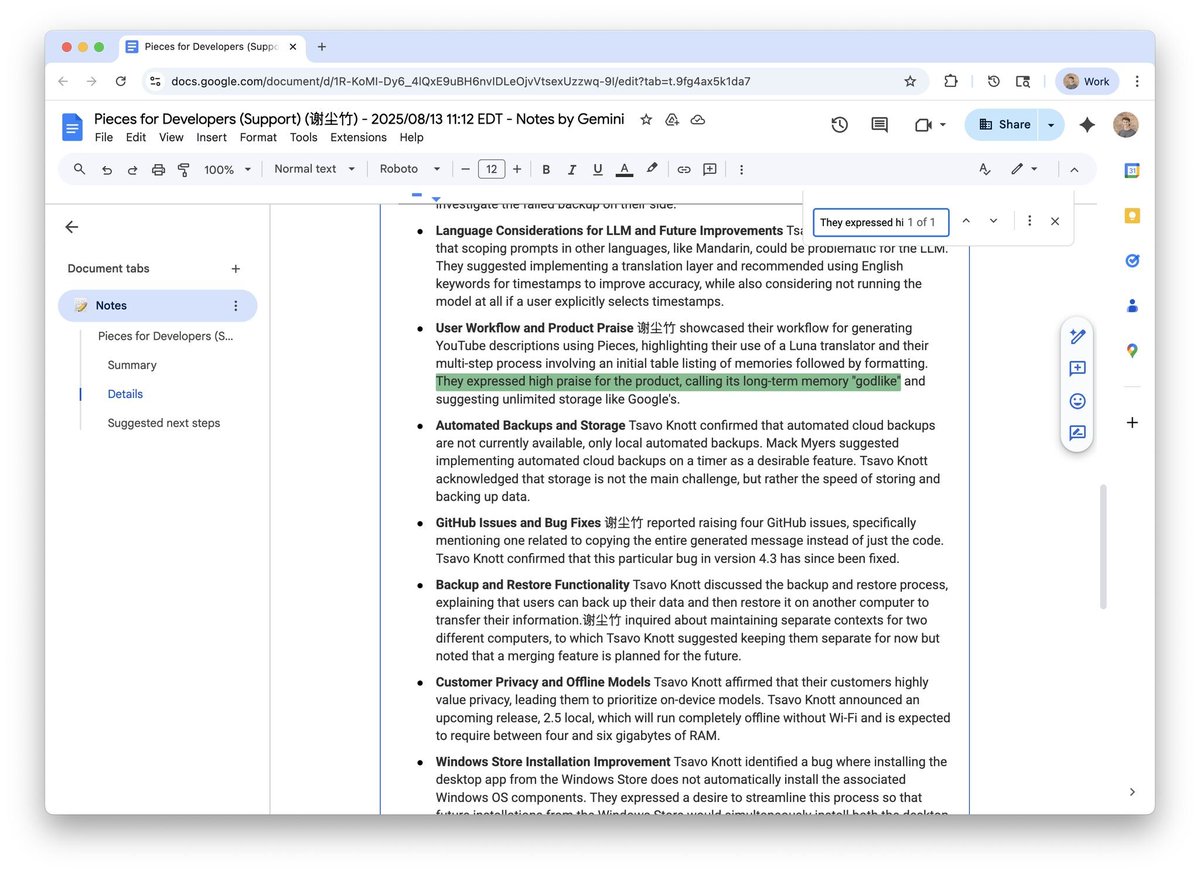
Task: Open the version history clock icon
Action: point(839,125)
